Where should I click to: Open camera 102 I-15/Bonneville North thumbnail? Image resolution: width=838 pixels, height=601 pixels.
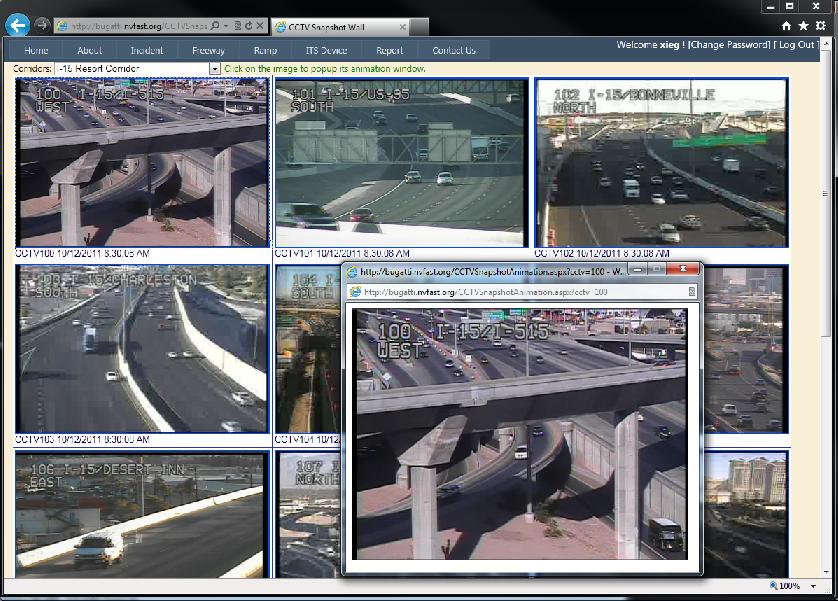(x=661, y=162)
